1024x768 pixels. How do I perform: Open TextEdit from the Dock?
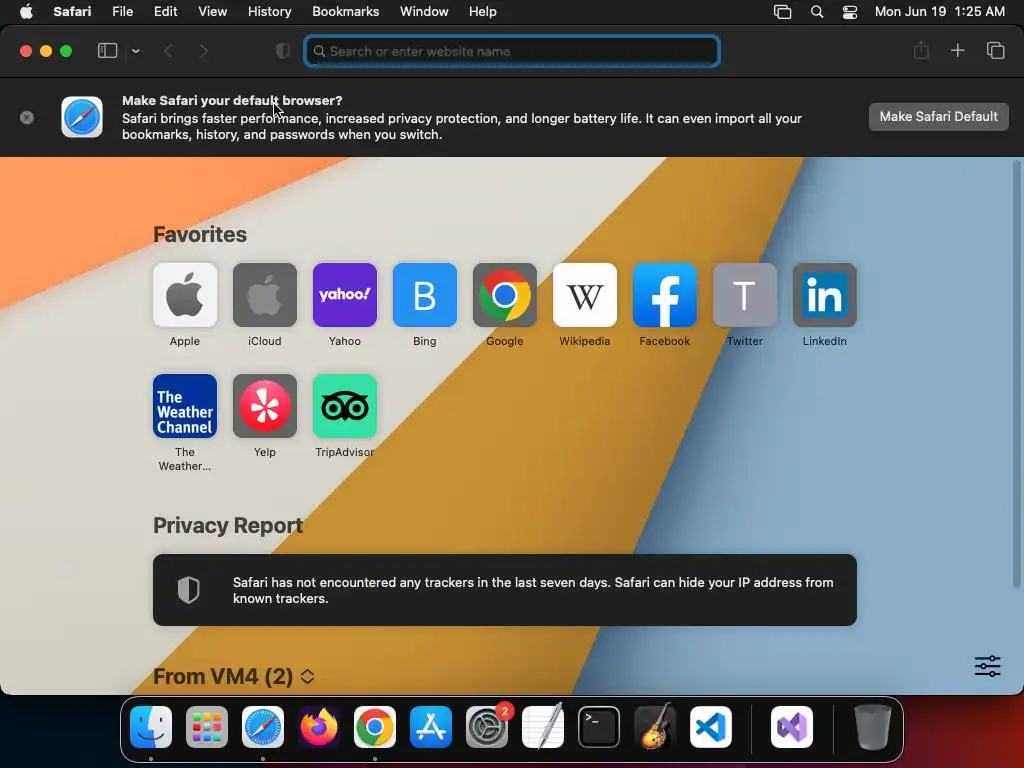pyautogui.click(x=543, y=727)
